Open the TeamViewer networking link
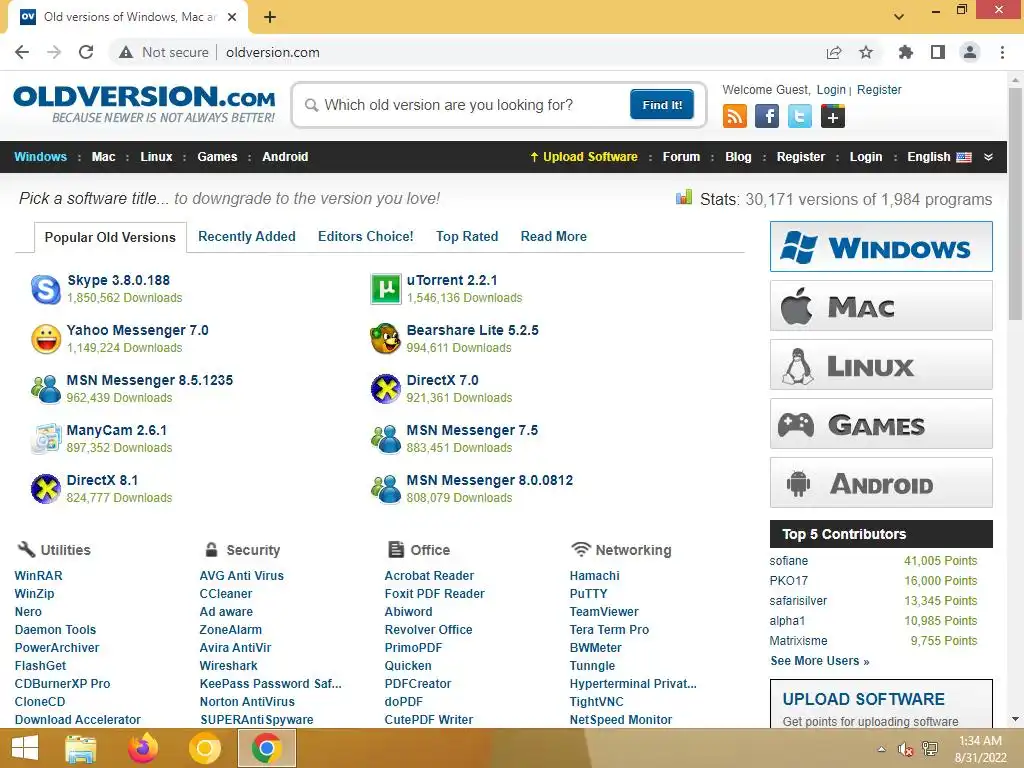Screen dimensions: 1024x768 (x=604, y=611)
